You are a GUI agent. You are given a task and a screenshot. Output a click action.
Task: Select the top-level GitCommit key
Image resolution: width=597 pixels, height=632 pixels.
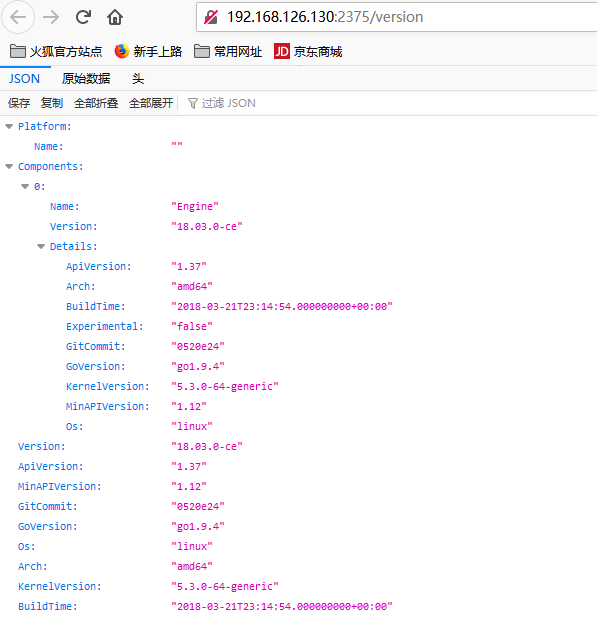pos(48,507)
